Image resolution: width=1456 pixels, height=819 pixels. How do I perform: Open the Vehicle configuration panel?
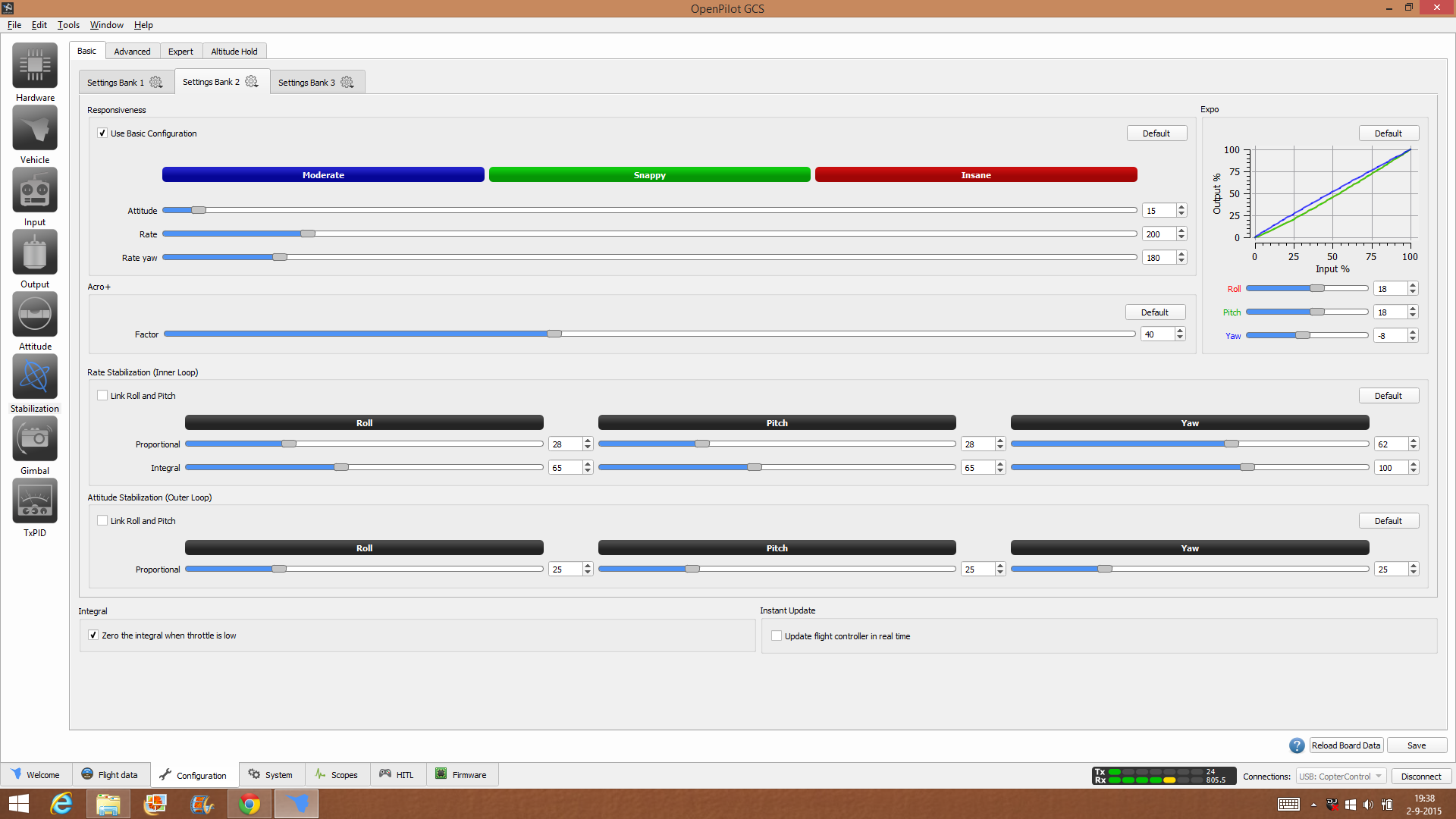(x=35, y=128)
